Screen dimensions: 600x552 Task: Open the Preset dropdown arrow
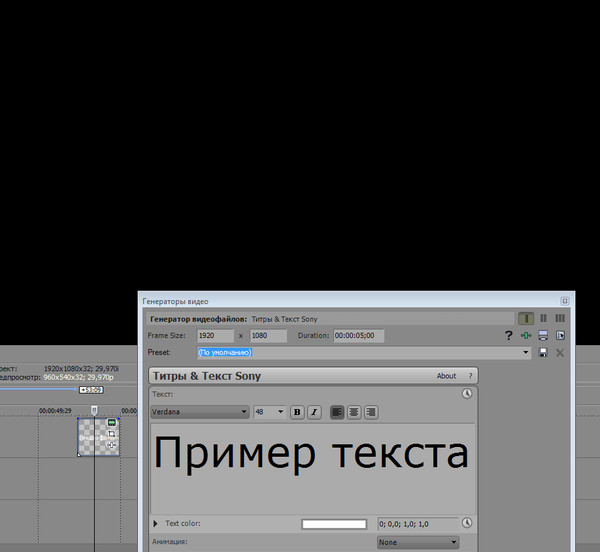tap(526, 352)
